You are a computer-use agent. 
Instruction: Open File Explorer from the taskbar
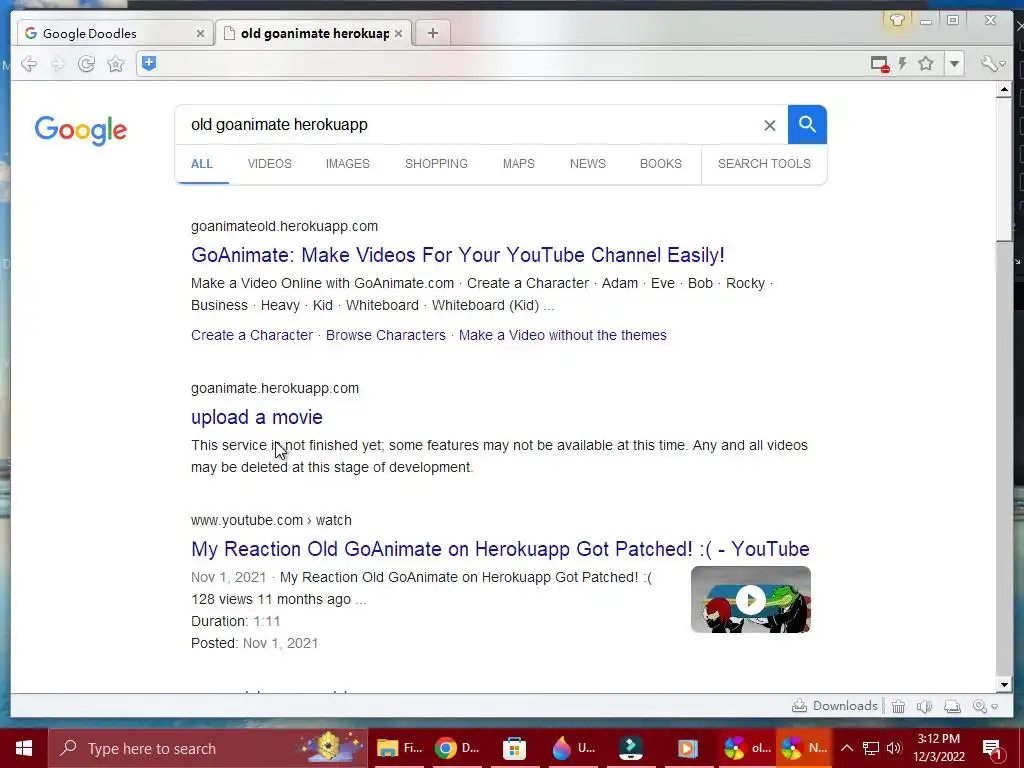[x=398, y=748]
